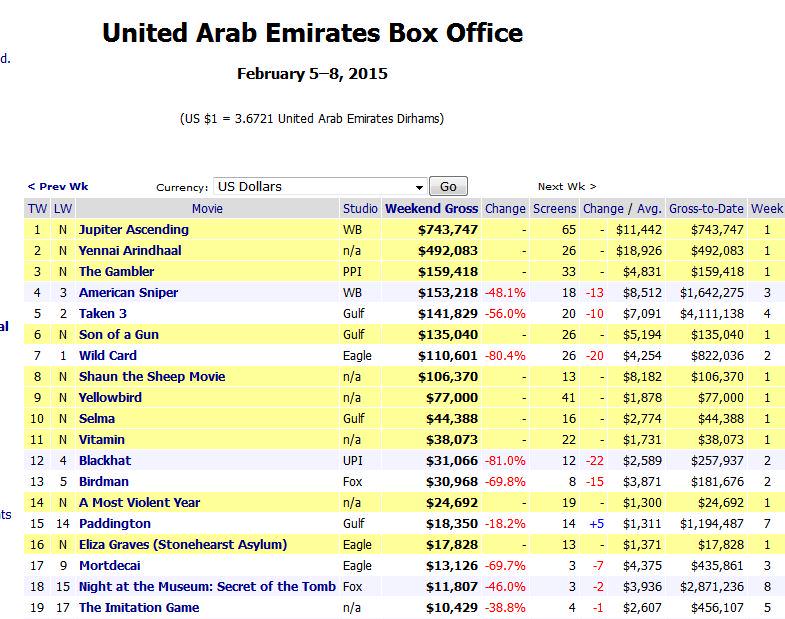Click the +5 screens change for Paddington
This screenshot has height=619, width=785.
(x=597, y=524)
